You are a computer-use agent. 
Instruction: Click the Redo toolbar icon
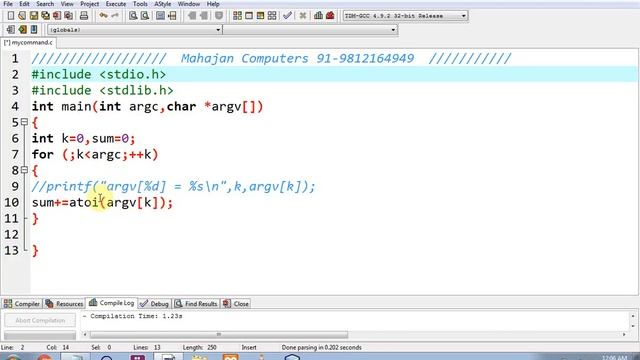[x=115, y=16]
